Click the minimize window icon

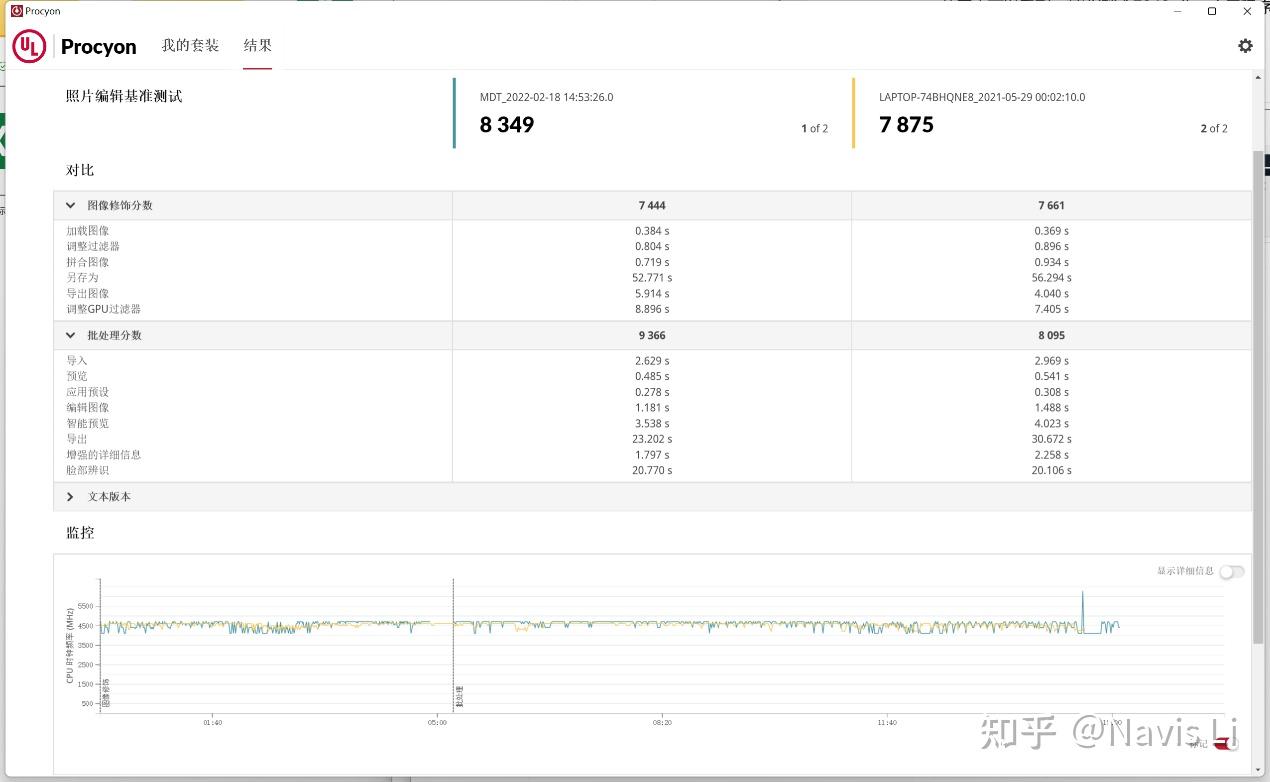tap(1177, 11)
